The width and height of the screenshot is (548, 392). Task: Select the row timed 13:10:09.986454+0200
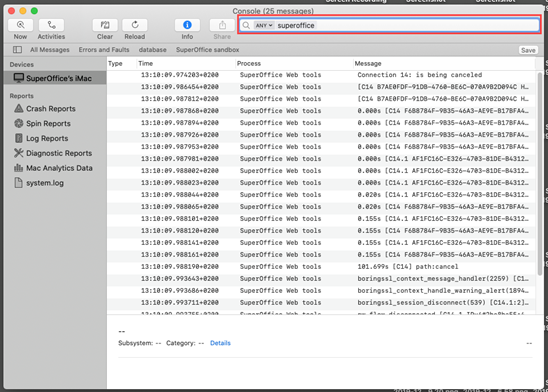click(321, 87)
